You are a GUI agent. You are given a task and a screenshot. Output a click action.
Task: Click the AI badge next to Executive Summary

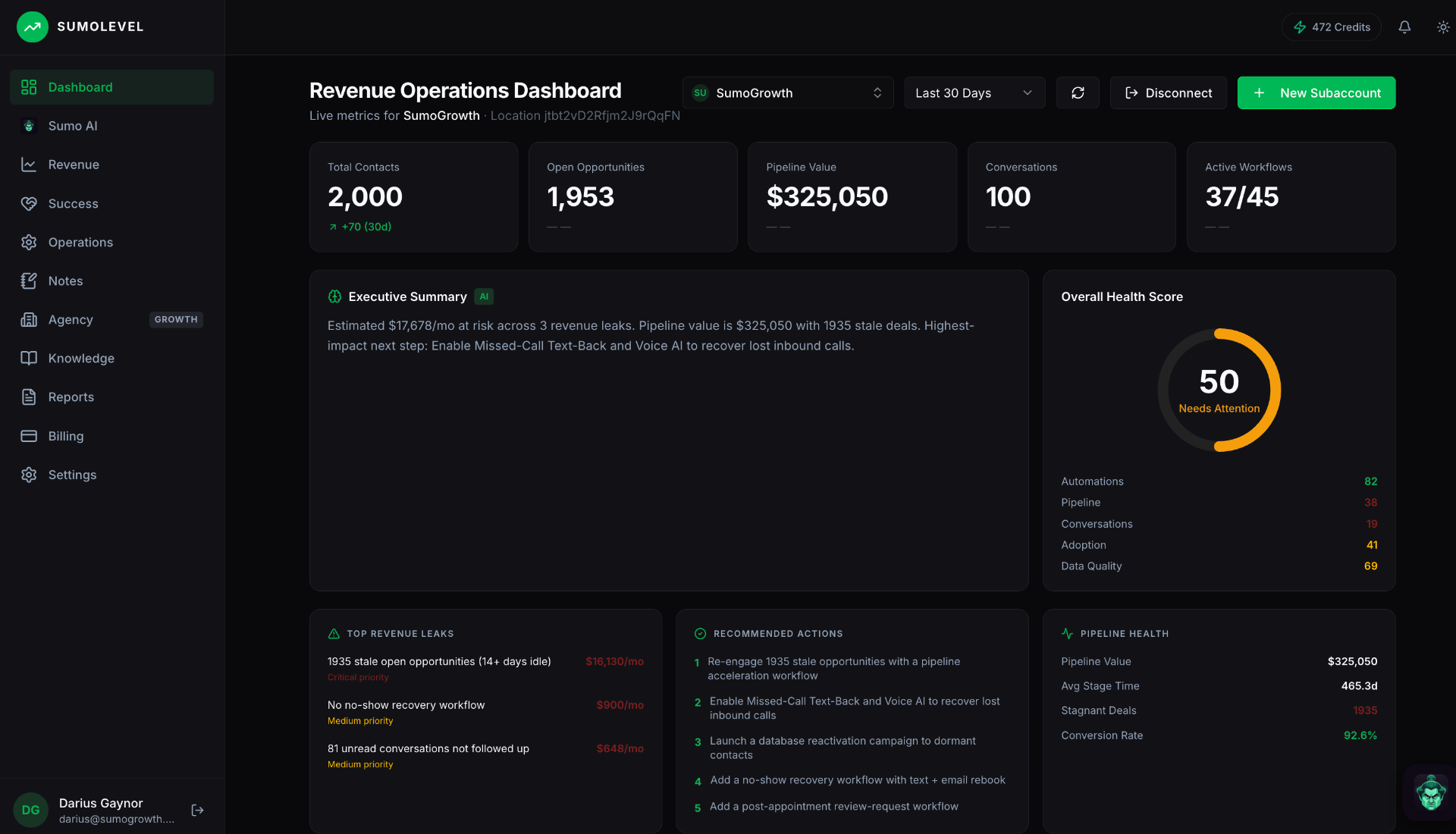[484, 296]
